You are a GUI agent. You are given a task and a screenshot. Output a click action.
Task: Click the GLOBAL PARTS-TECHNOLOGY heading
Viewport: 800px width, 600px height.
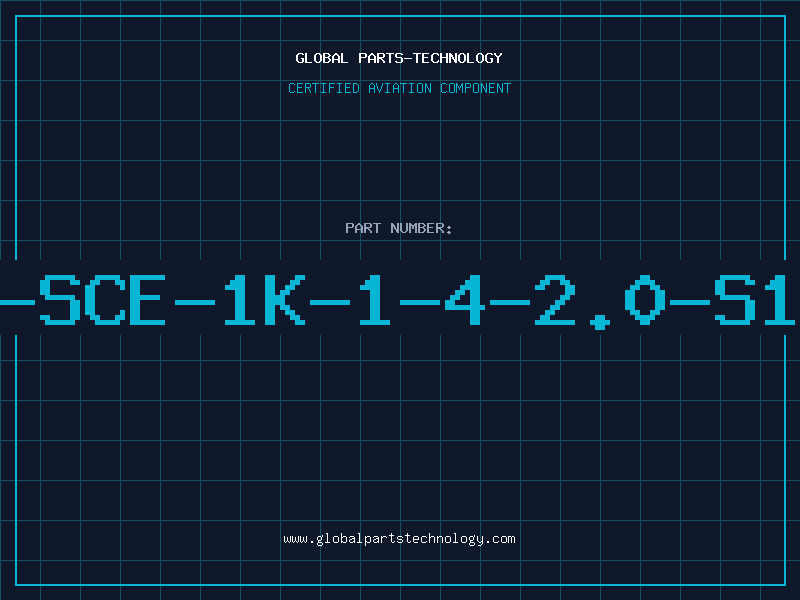(x=399, y=58)
